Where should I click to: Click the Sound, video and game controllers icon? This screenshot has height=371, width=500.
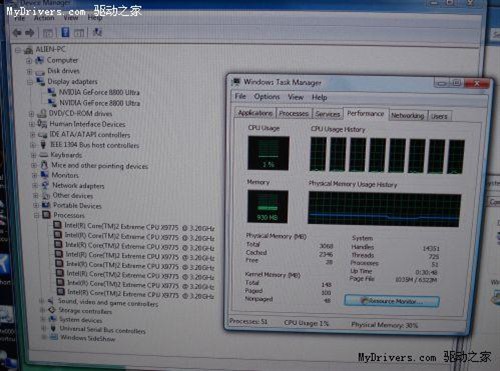(x=51, y=301)
